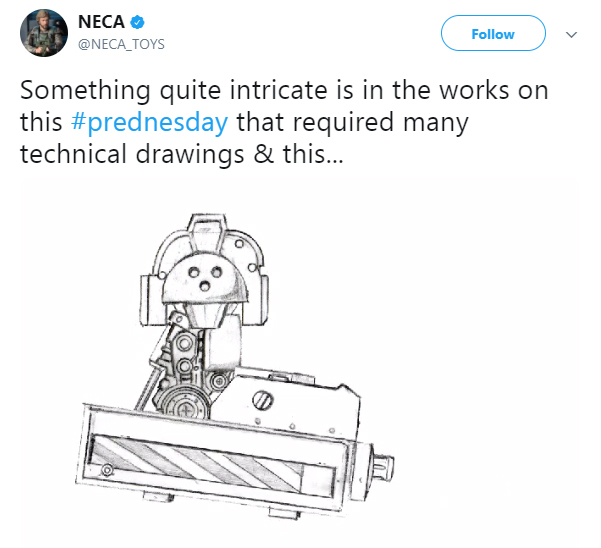
Task: Click the text "technical drawings & this…"
Action: pos(181,157)
